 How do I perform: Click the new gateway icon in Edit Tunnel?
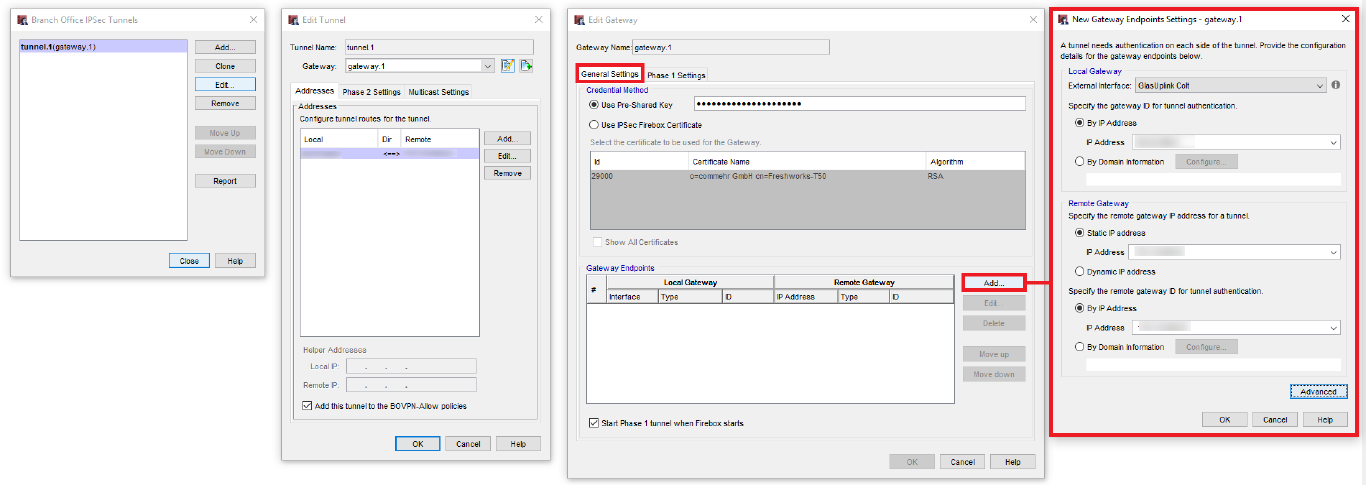coord(526,66)
